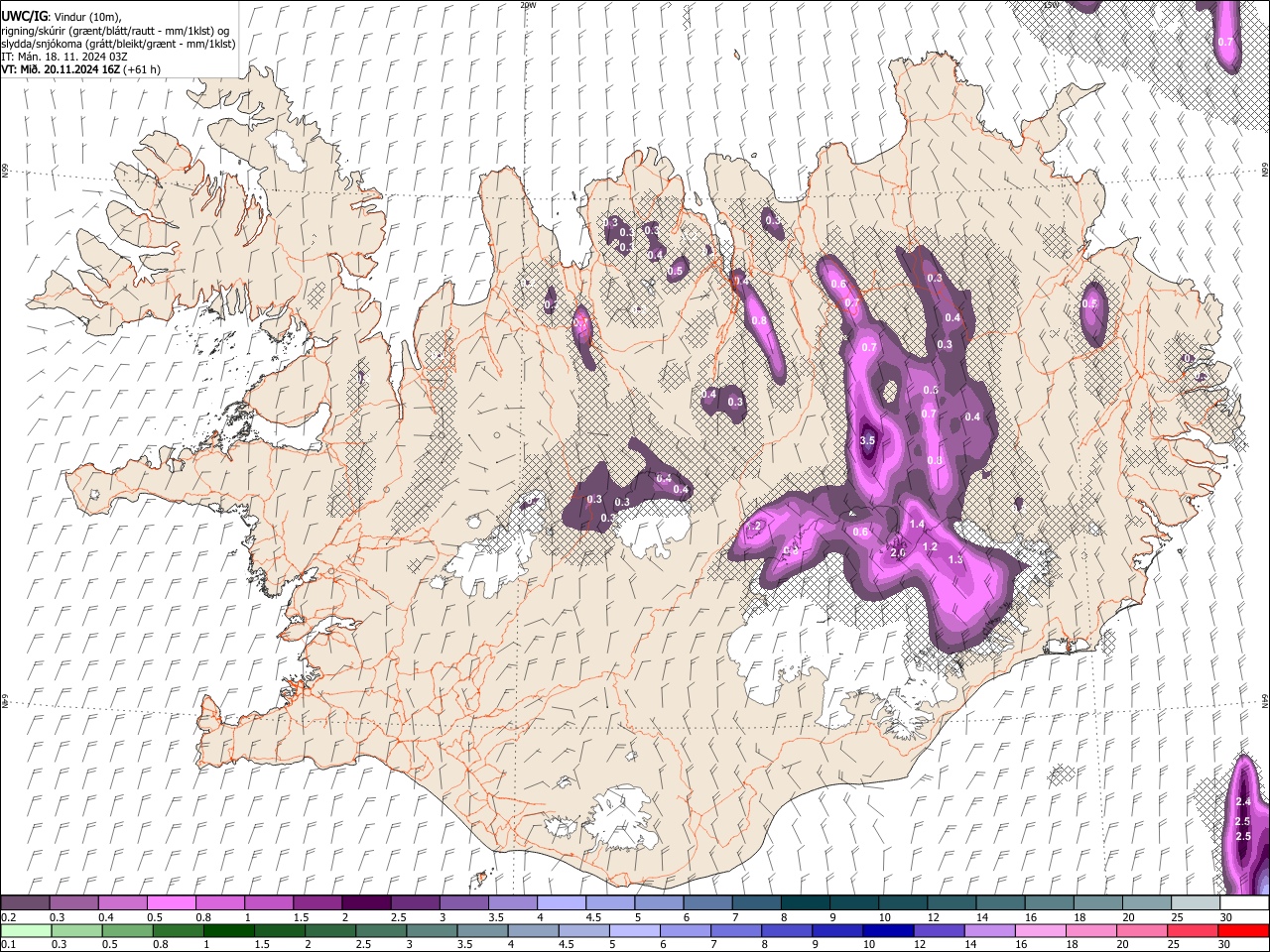Click the 'UWC/IG: Vindur (10m)' title text
Screen dimensions: 1270x952
61,17
